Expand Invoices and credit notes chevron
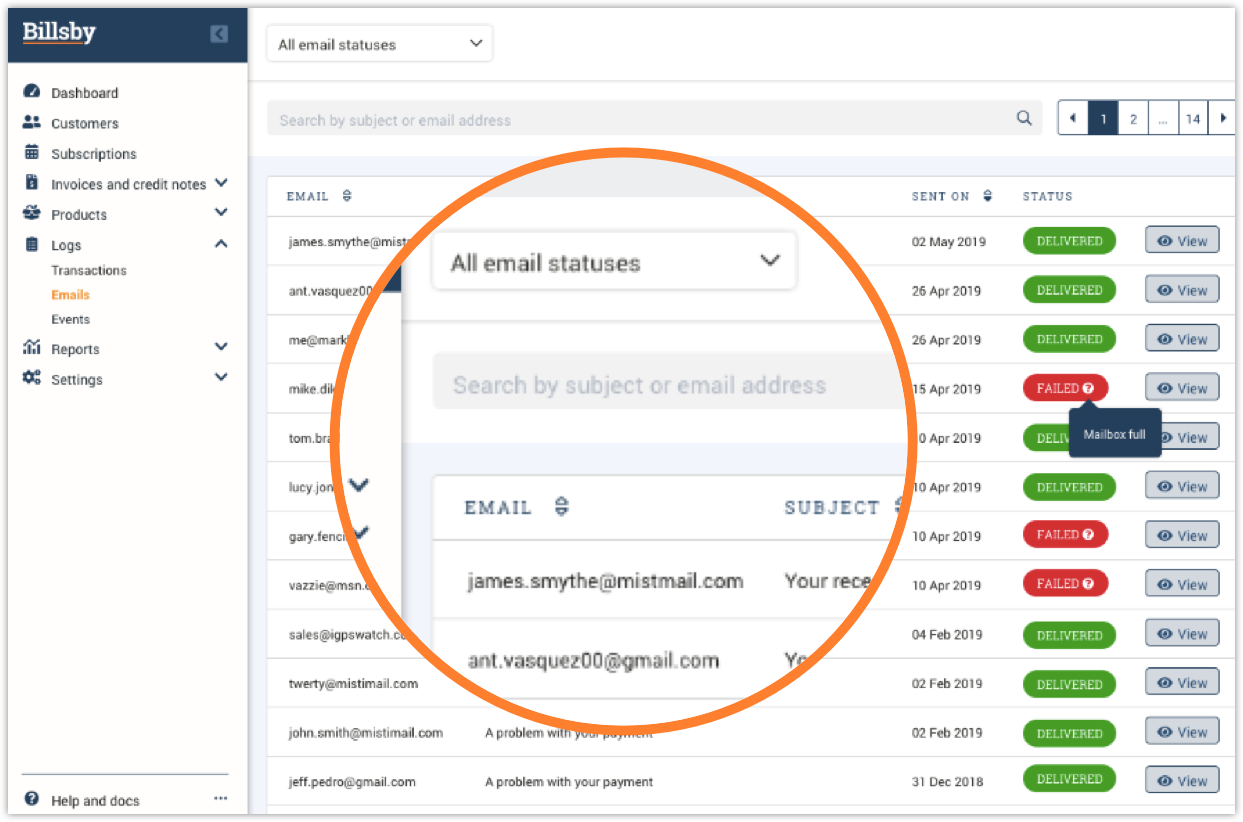 (x=221, y=183)
